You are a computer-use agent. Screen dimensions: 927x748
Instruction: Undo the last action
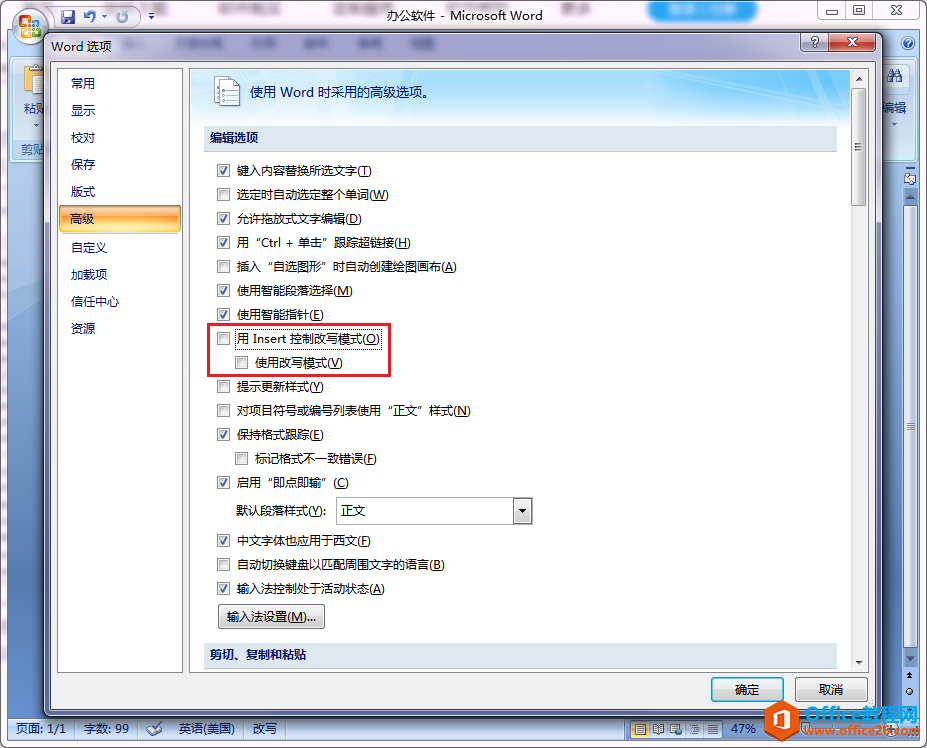pyautogui.click(x=90, y=17)
